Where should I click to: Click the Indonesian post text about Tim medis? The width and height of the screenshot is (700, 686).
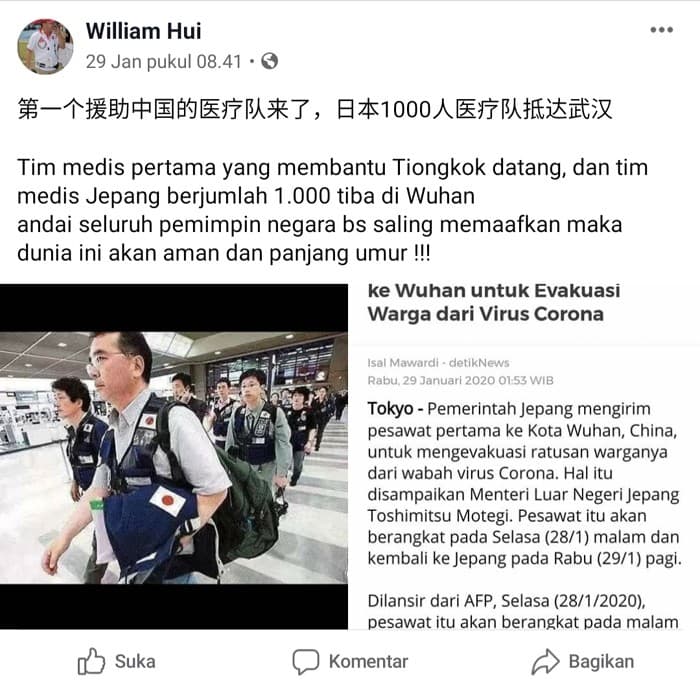point(333,210)
